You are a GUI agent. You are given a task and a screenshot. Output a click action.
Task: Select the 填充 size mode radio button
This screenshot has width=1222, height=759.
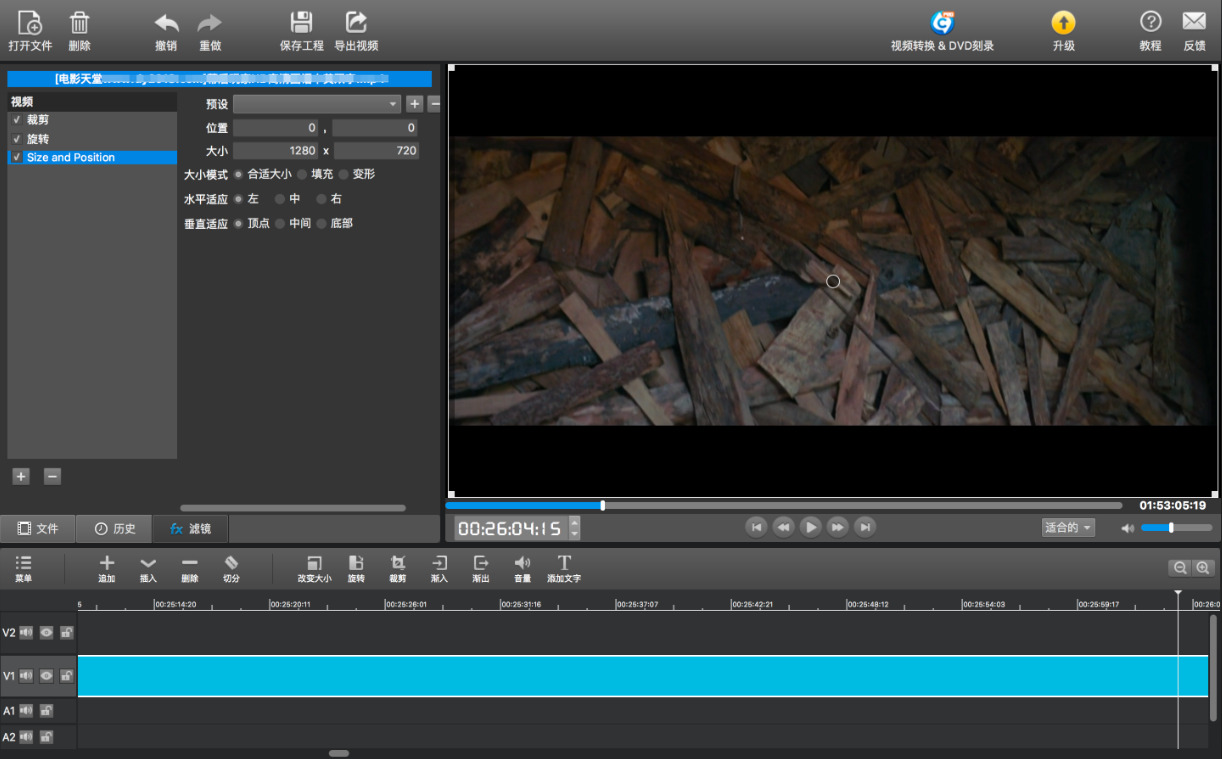click(x=302, y=174)
